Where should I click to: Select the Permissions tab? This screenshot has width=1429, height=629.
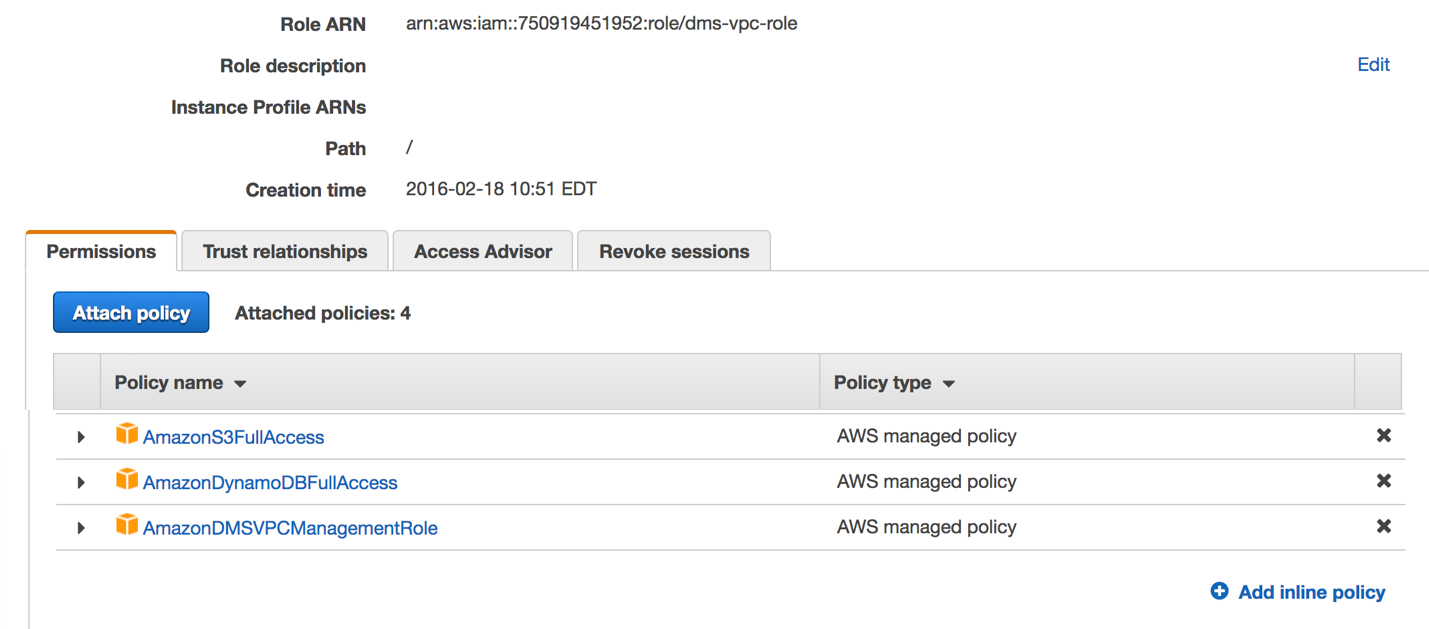101,252
